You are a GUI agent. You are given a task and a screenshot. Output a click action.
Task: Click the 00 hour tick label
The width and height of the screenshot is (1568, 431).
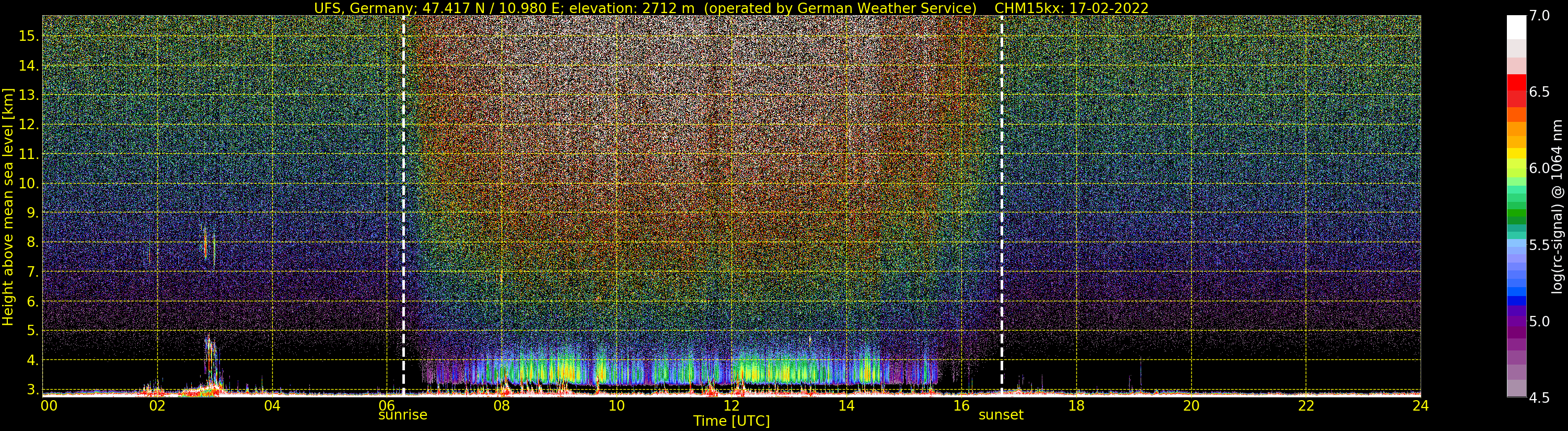(49, 405)
